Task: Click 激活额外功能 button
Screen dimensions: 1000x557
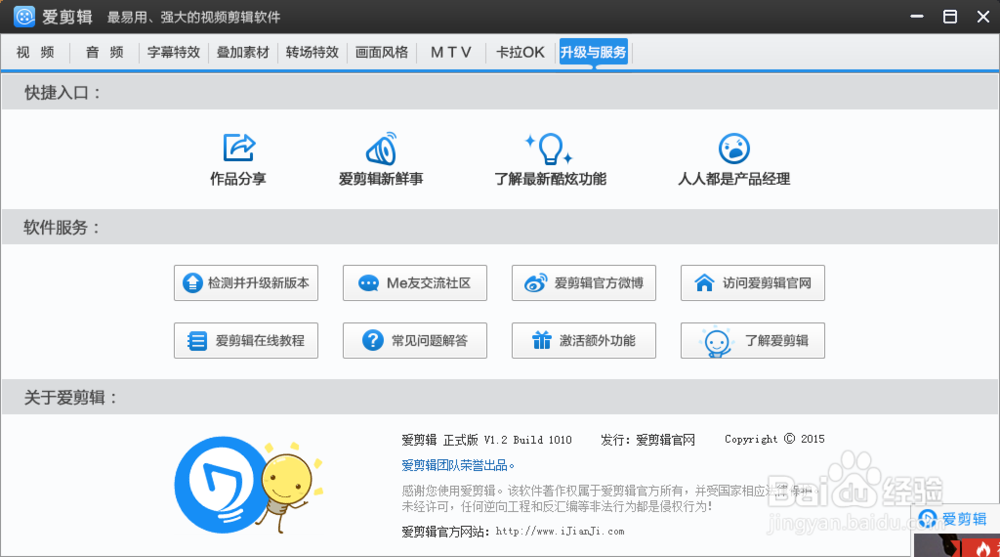Action: pos(584,341)
